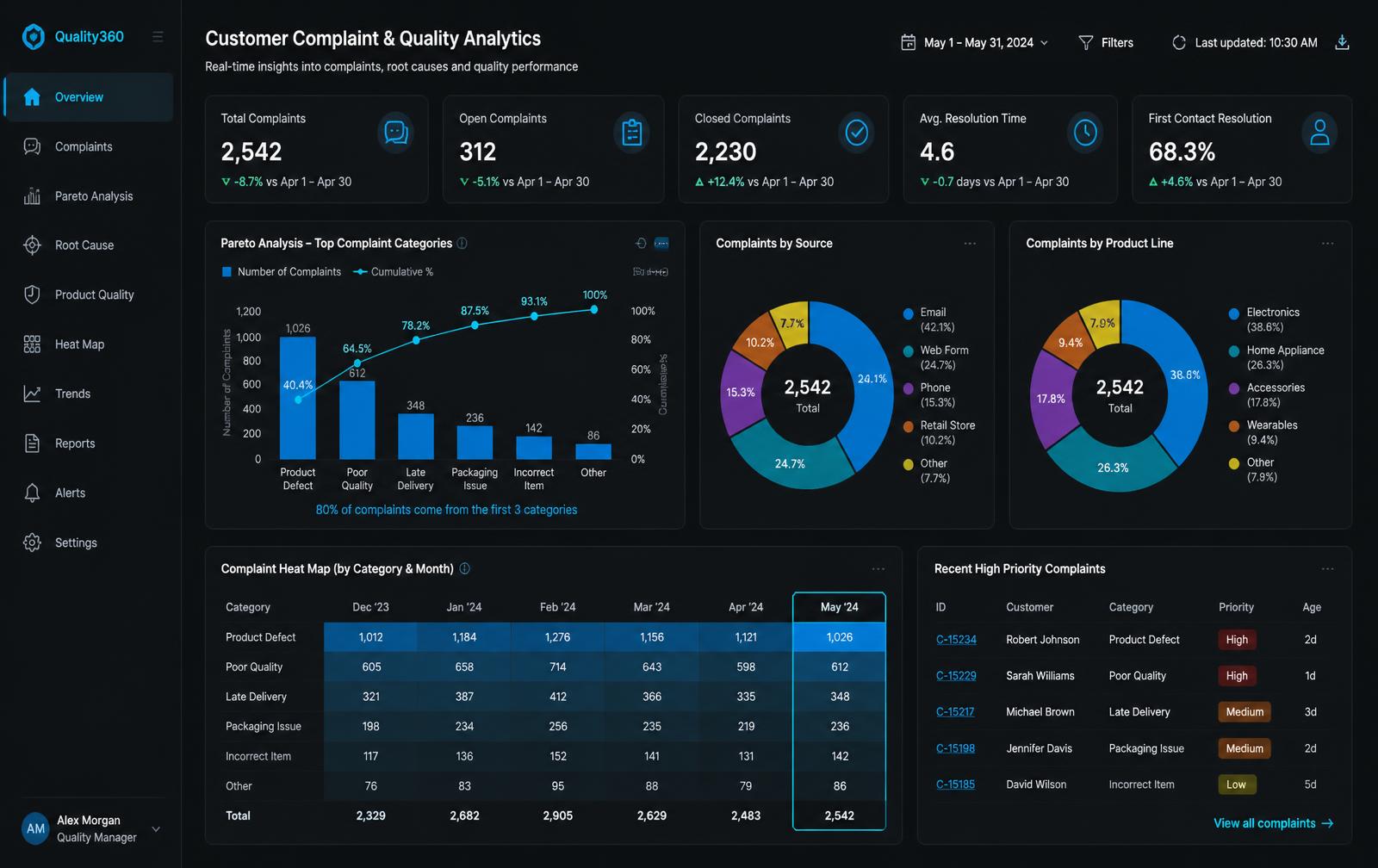Click the calendar icon beside date range
1378x868 pixels.
click(x=908, y=42)
